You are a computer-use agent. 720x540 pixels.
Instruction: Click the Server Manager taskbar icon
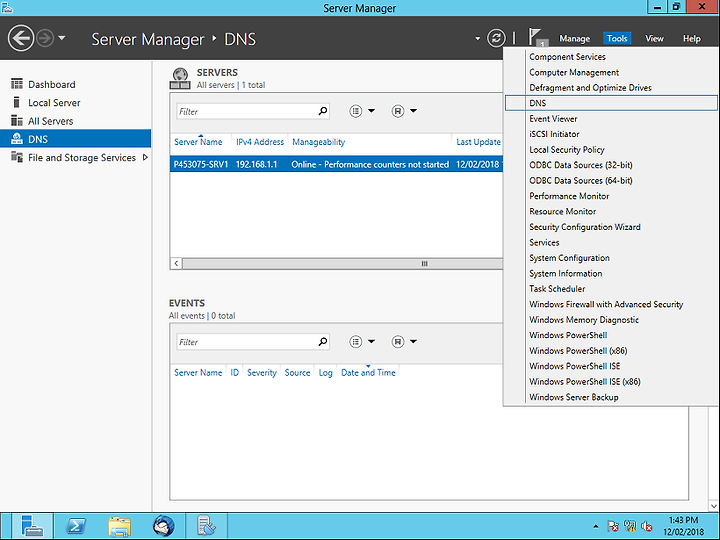pos(32,526)
